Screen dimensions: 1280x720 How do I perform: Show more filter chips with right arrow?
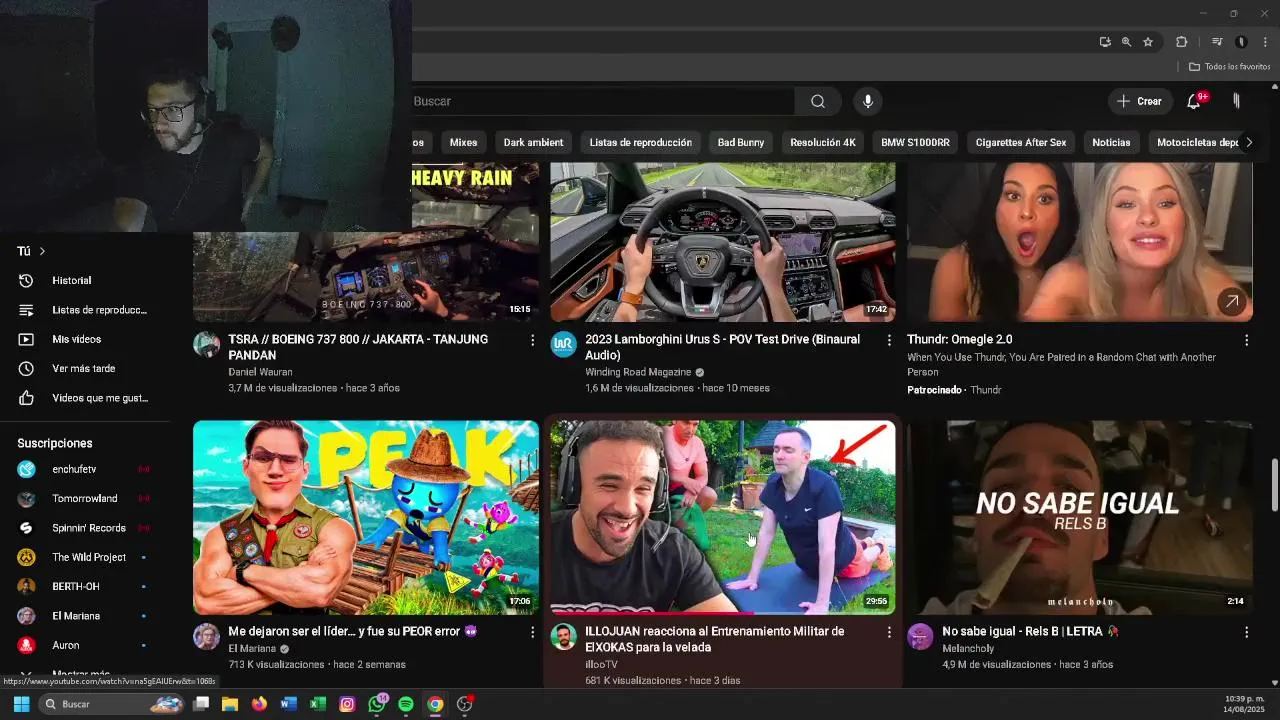[x=1248, y=142]
